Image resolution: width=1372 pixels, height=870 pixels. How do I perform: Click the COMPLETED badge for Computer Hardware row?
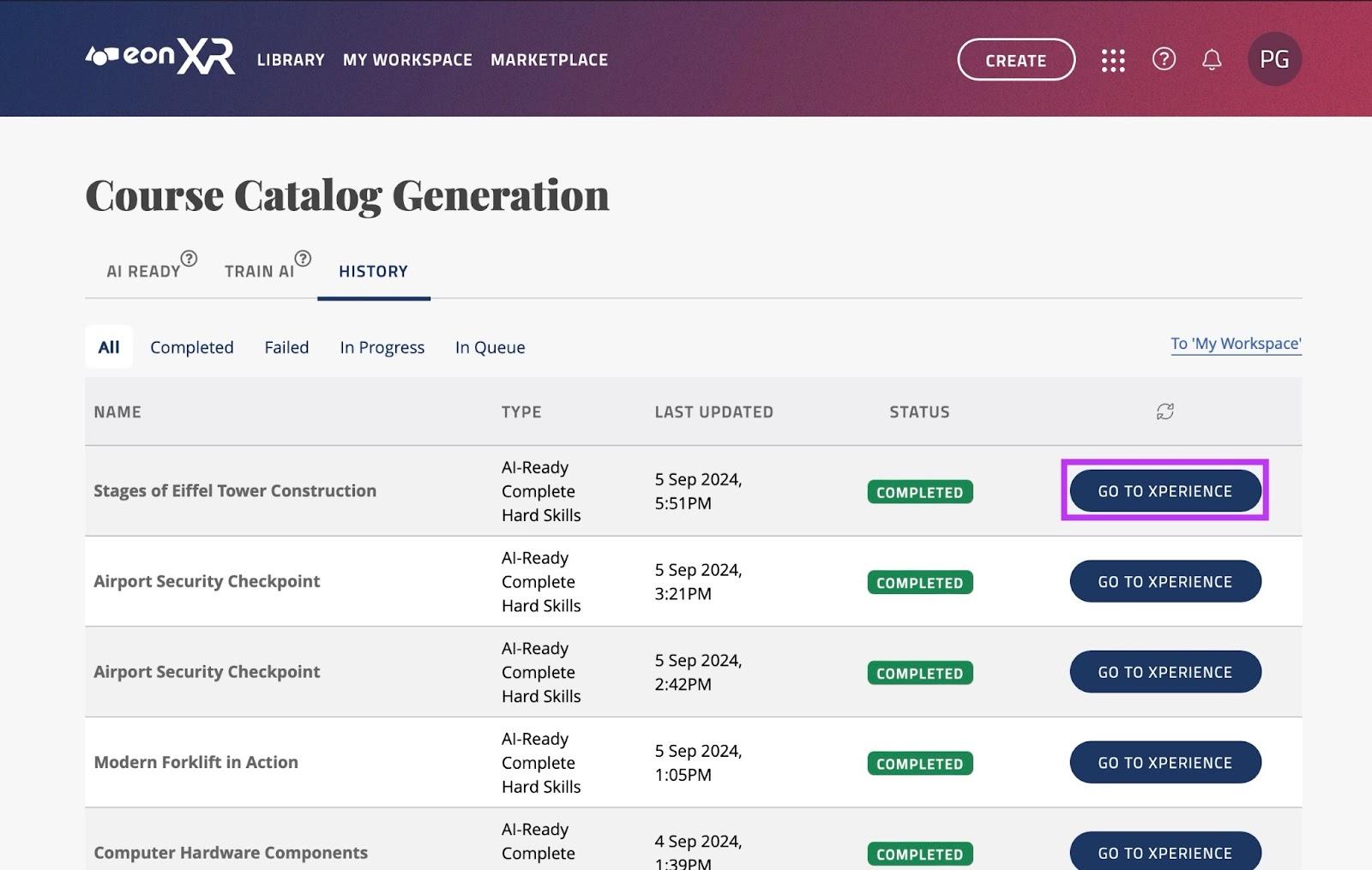tap(920, 854)
